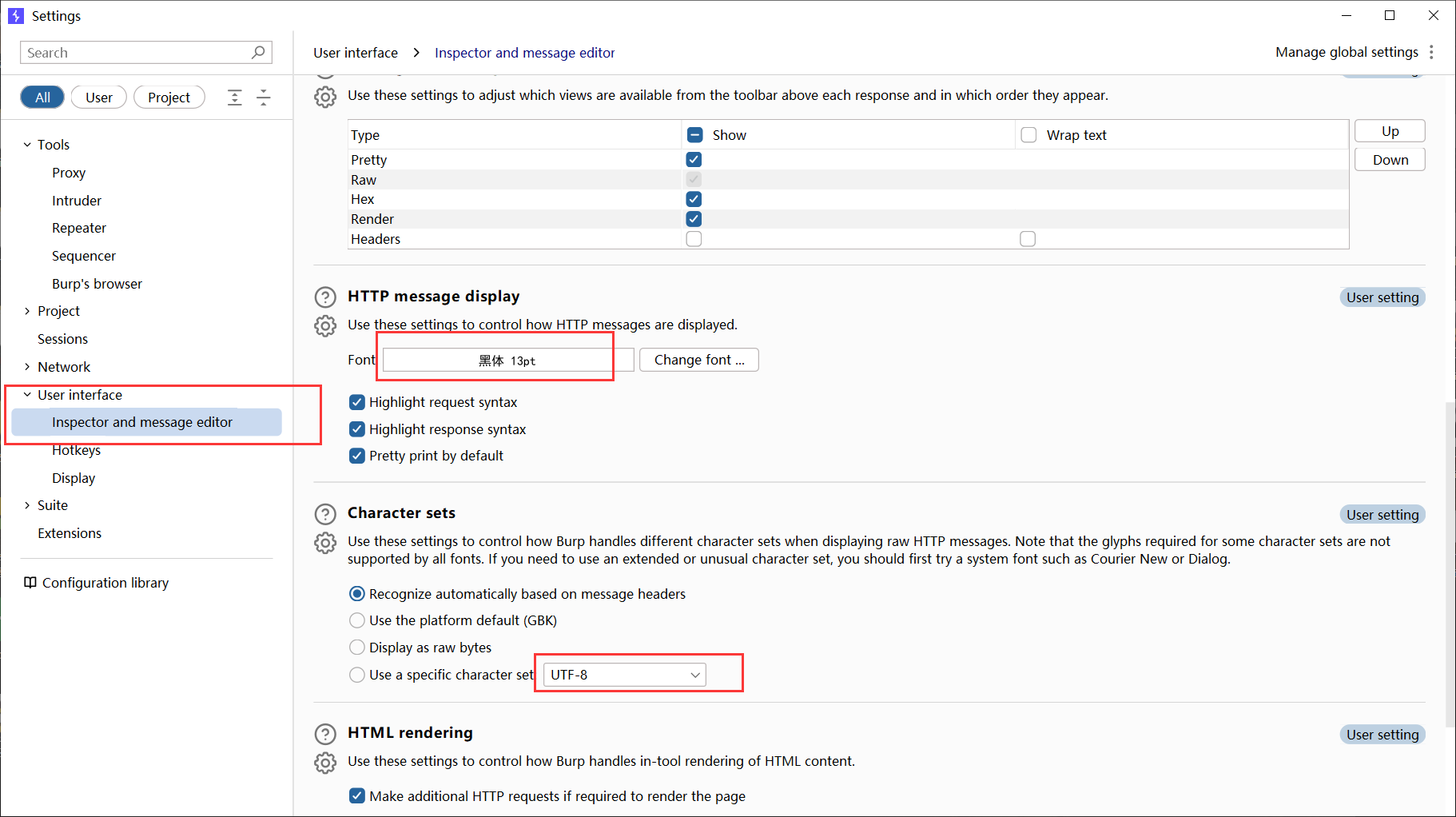Expand all settings tree sections icon
Viewport: 1456px width, 817px height.
coord(234,98)
